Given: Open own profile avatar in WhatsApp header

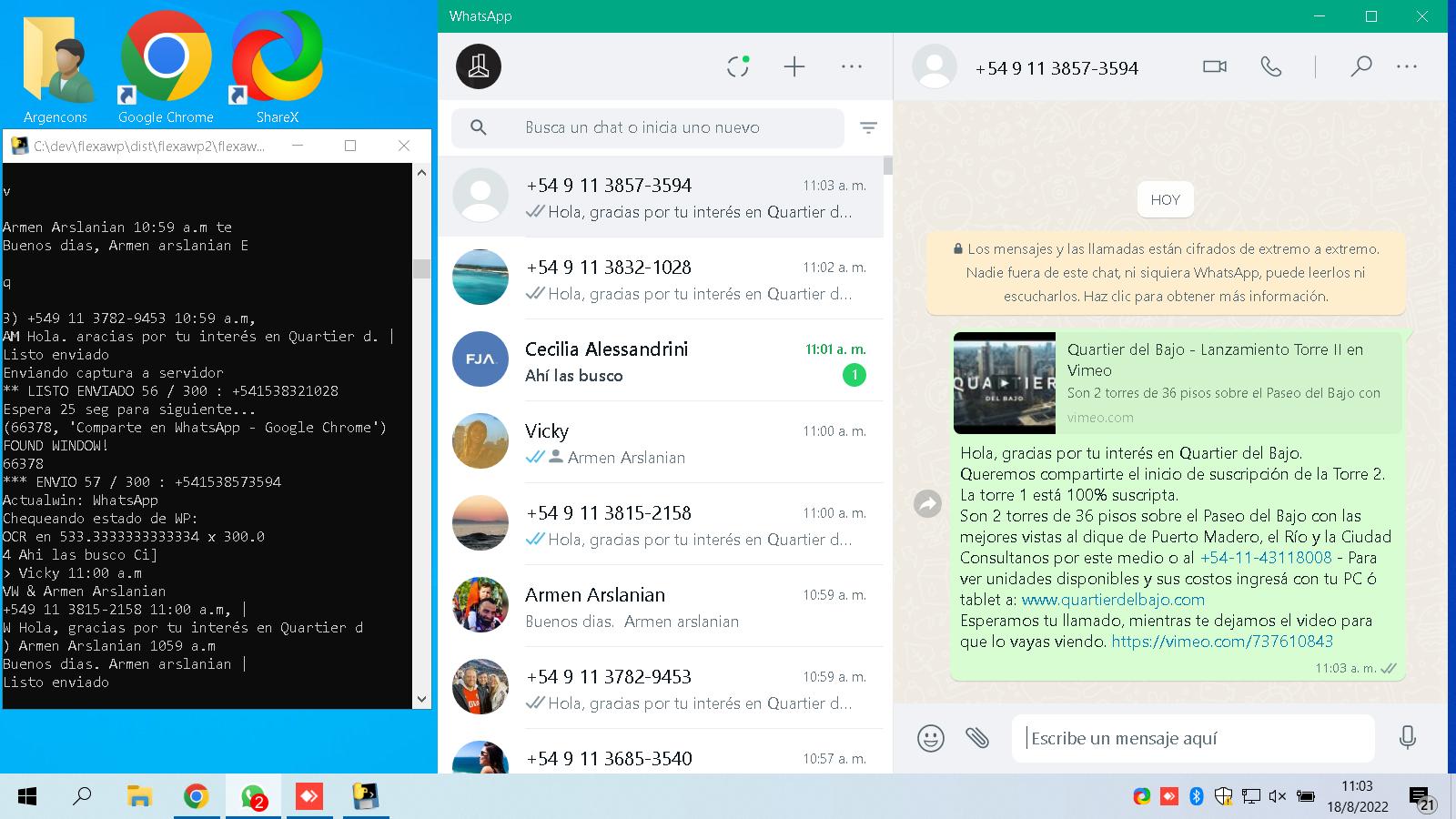Looking at the screenshot, I should 479,66.
